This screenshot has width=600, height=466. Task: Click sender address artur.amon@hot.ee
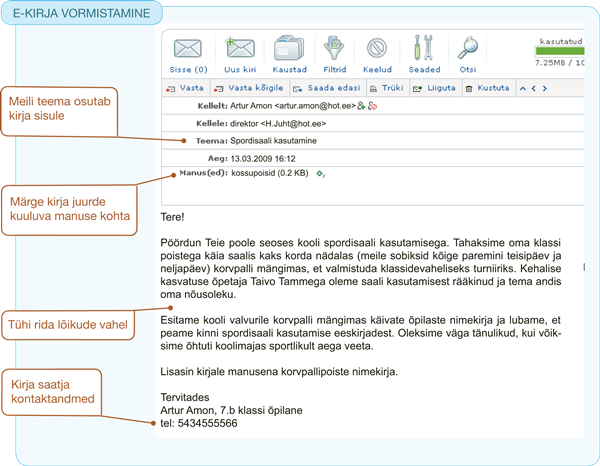tap(315, 106)
